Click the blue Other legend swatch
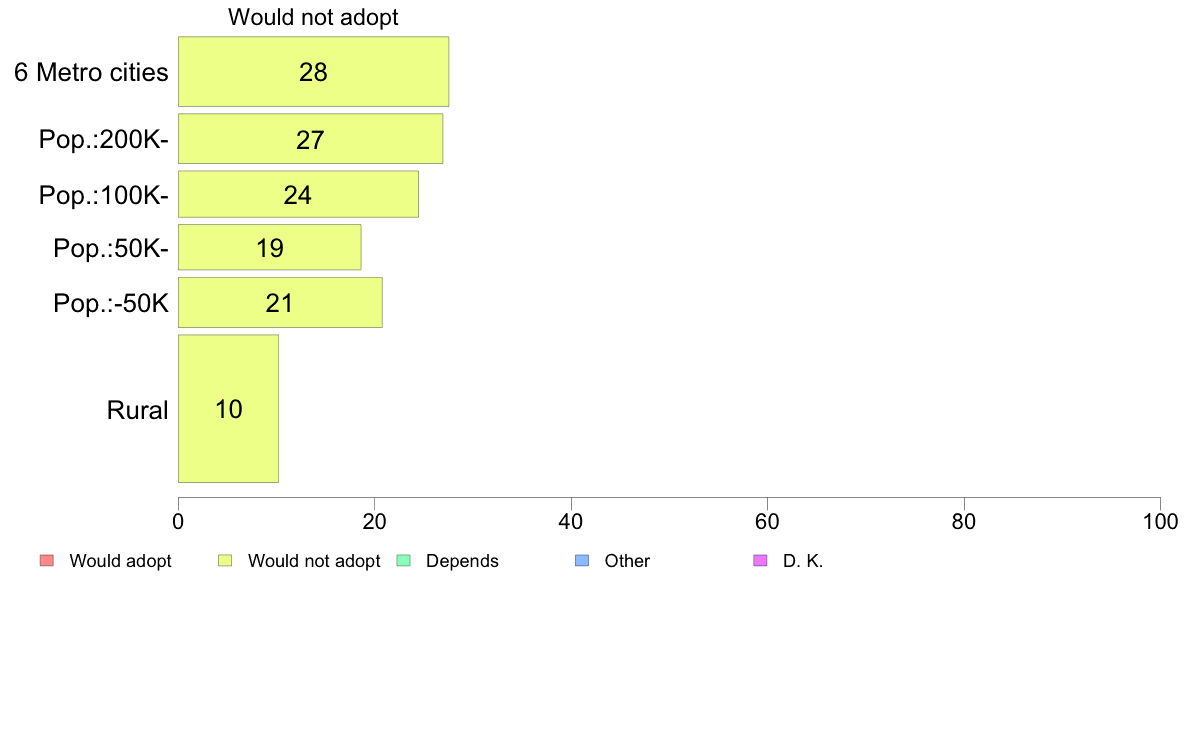This screenshot has height=736, width=1188. 582,560
